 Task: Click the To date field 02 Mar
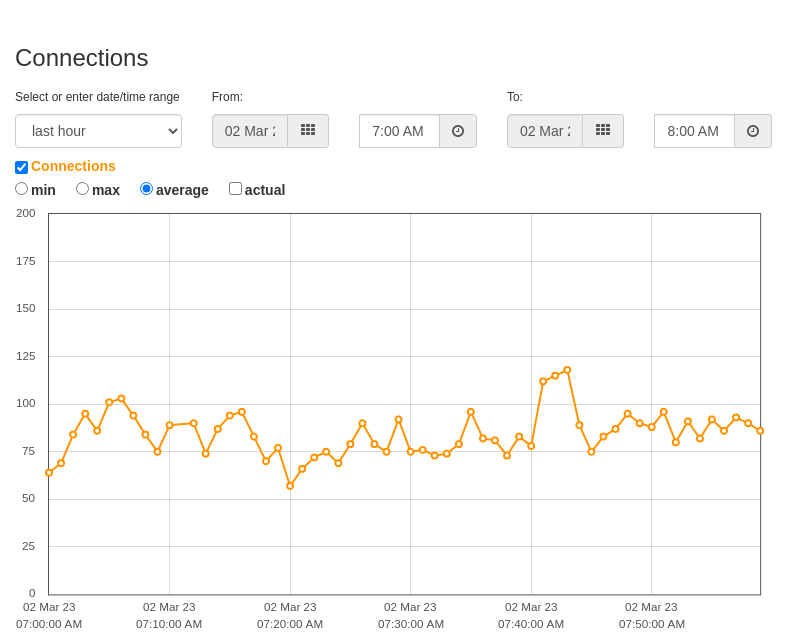point(545,131)
